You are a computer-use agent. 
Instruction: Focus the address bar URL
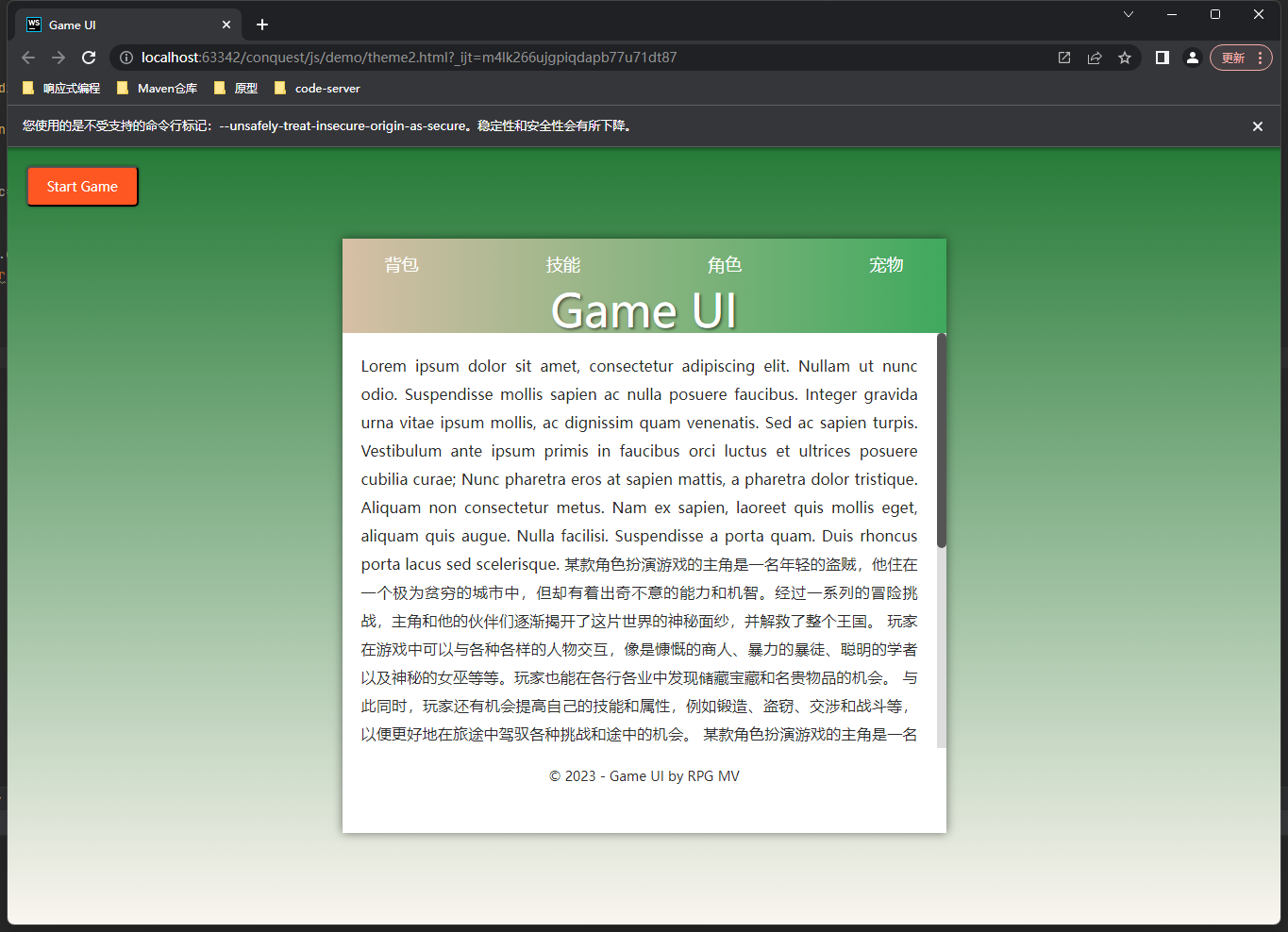[x=409, y=58]
